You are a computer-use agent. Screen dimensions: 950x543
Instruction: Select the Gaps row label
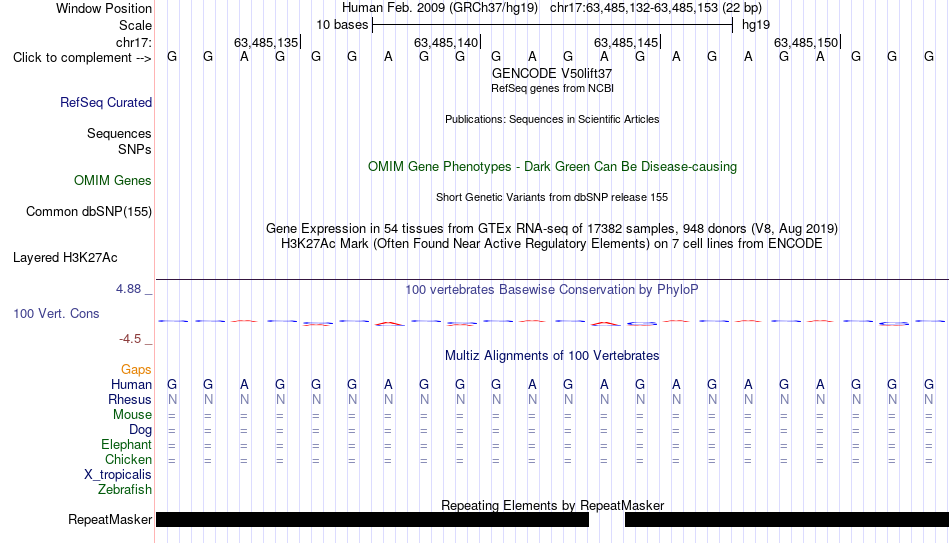(136, 369)
